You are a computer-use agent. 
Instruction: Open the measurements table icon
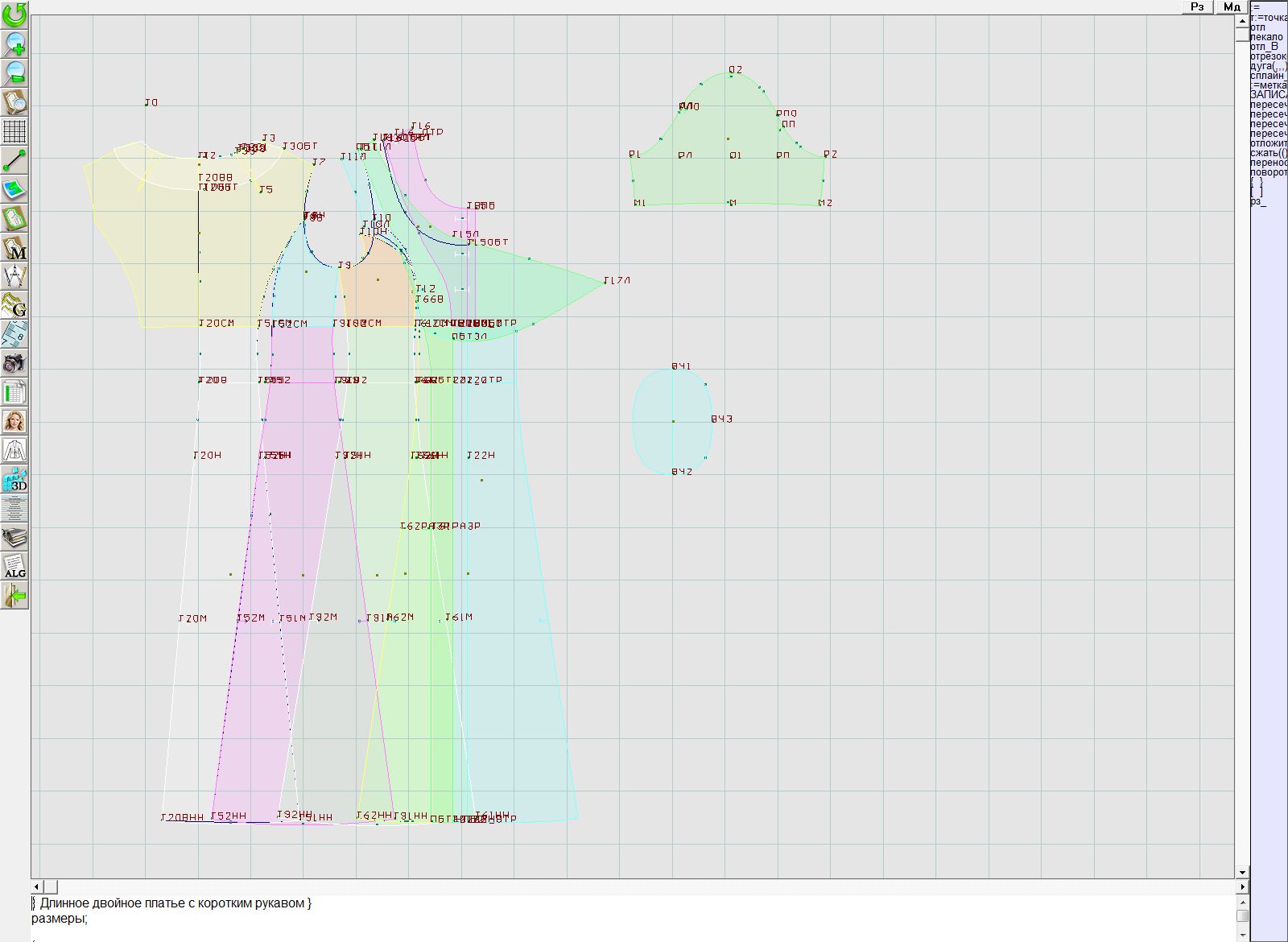pyautogui.click(x=14, y=392)
